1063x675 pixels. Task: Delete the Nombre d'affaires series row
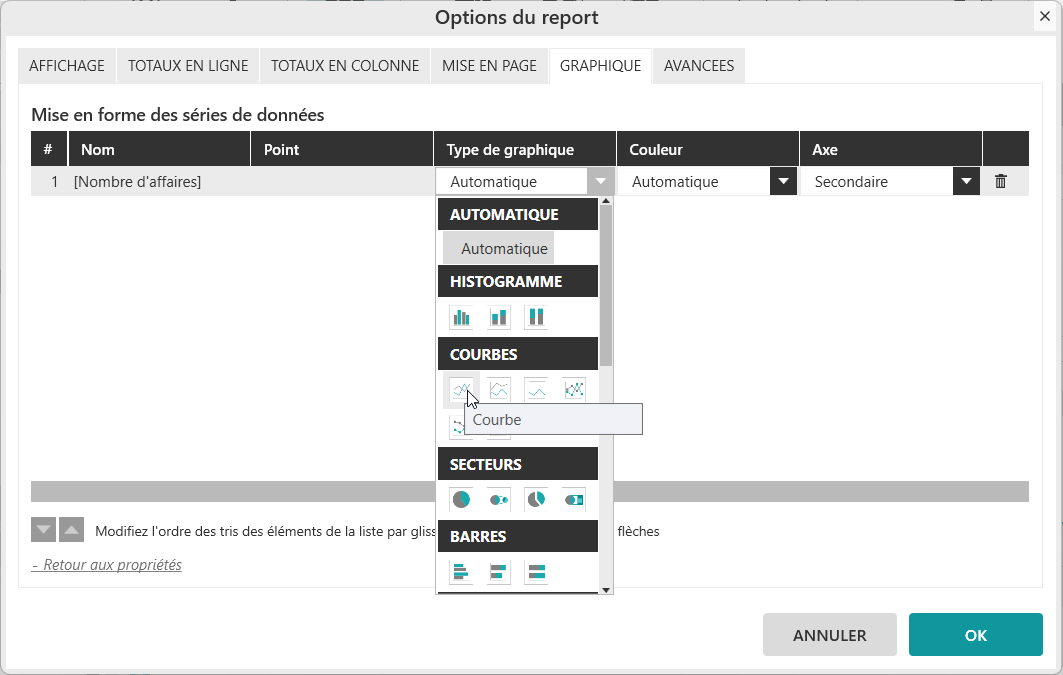pos(1000,182)
